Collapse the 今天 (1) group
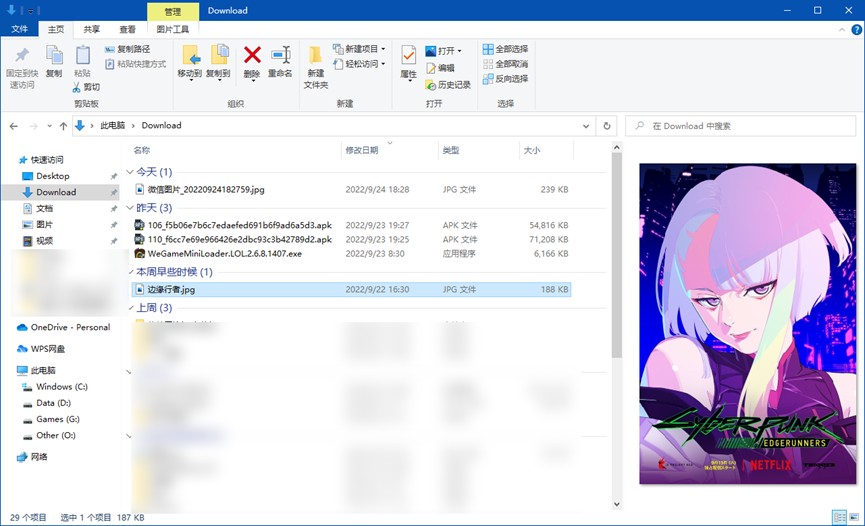Viewport: 865px width, 526px height. pyautogui.click(x=129, y=172)
